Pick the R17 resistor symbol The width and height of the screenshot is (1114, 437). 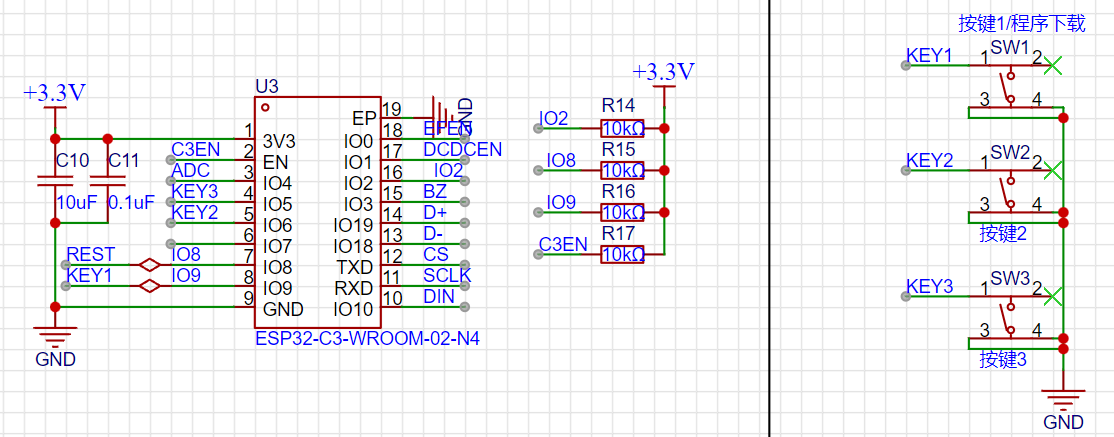pos(622,254)
